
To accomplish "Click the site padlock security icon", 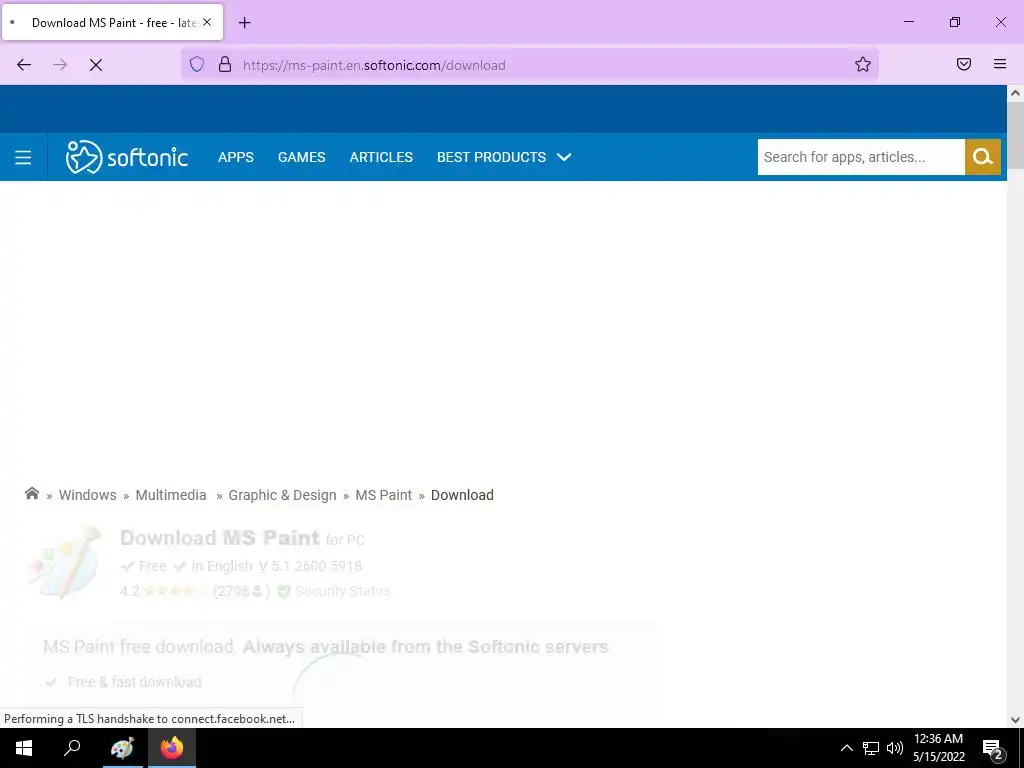I will (x=225, y=64).
